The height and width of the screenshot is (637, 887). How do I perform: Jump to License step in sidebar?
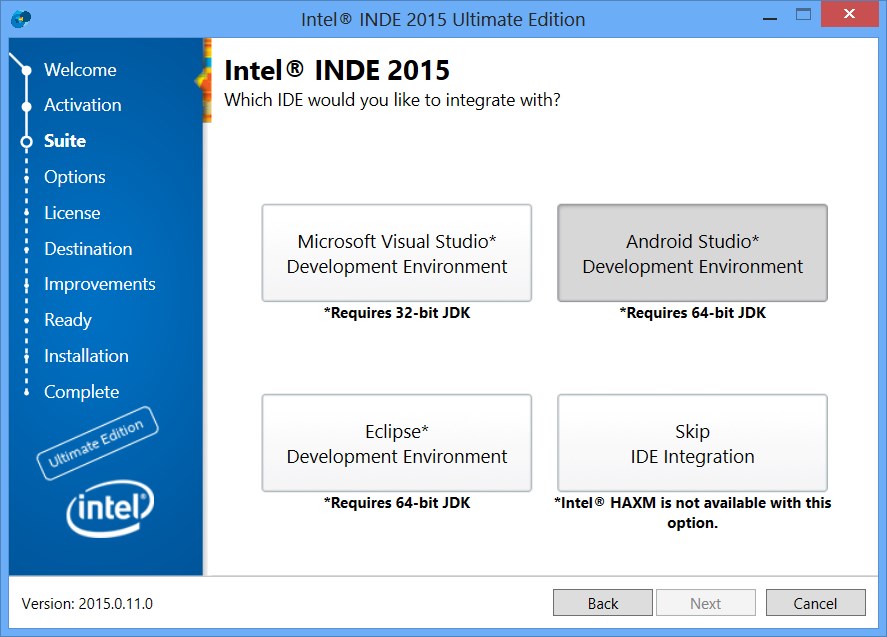click(x=72, y=213)
